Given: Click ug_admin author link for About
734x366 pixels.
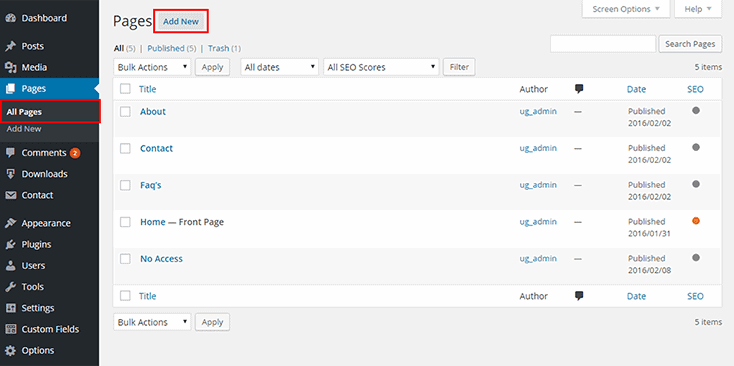Looking at the screenshot, I should tap(538, 111).
